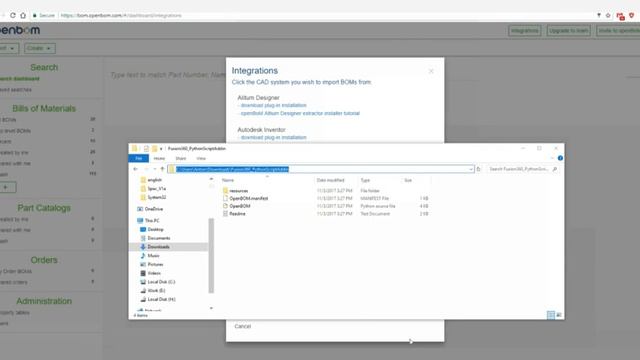Open Explorer help question mark icon
The height and width of the screenshot is (360, 640).
click(x=560, y=158)
